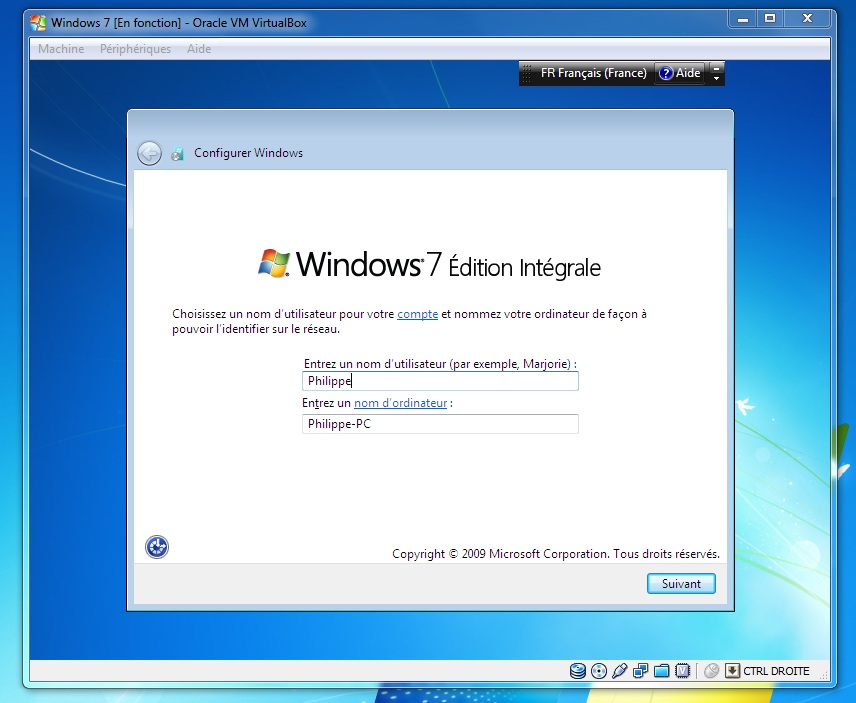The width and height of the screenshot is (856, 703).
Task: Click the optical CD drive status icon
Action: coord(599,671)
